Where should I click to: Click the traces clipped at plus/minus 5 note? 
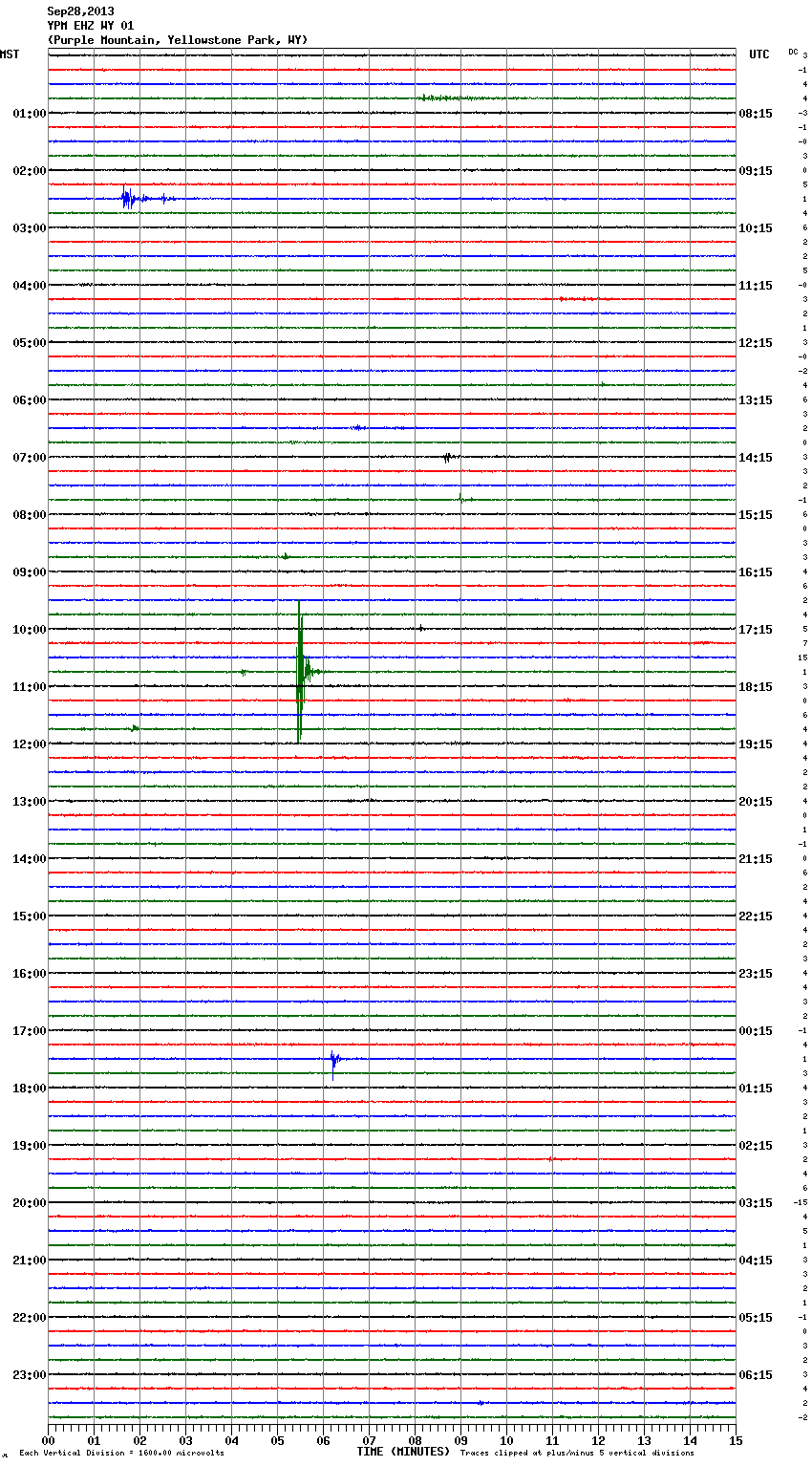(577, 1454)
